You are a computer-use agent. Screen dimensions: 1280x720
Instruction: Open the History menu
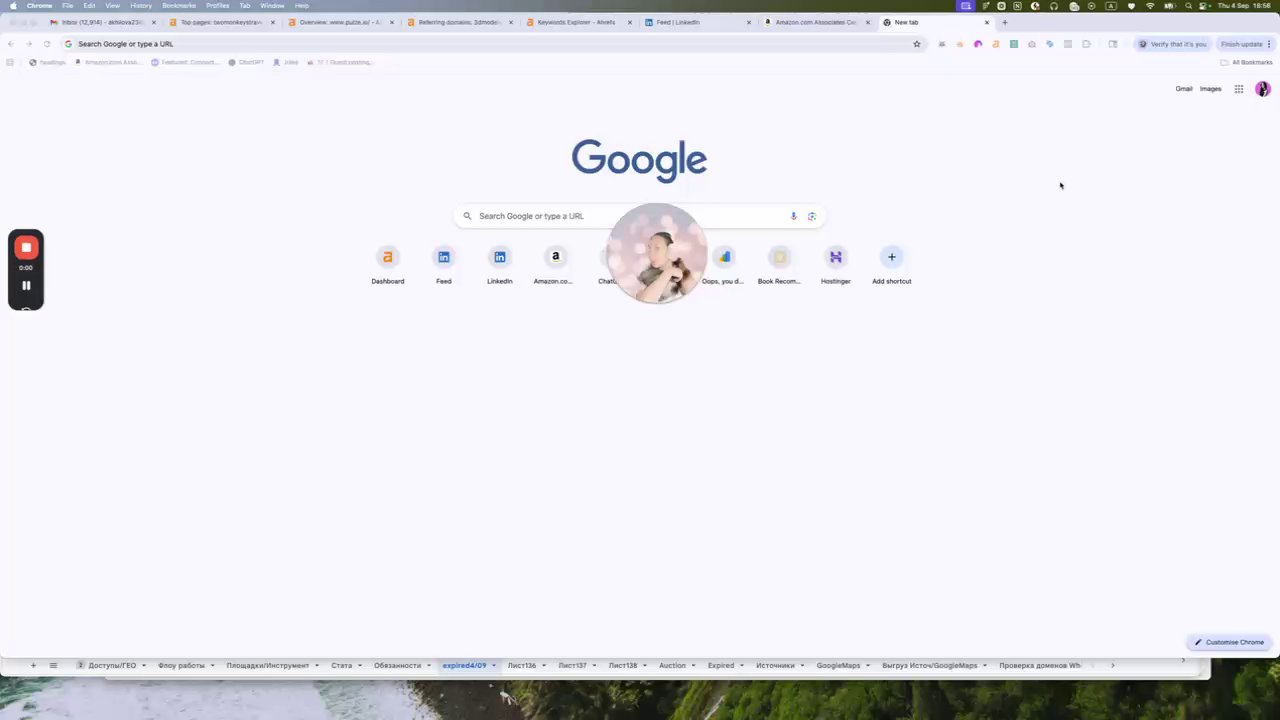coord(141,6)
